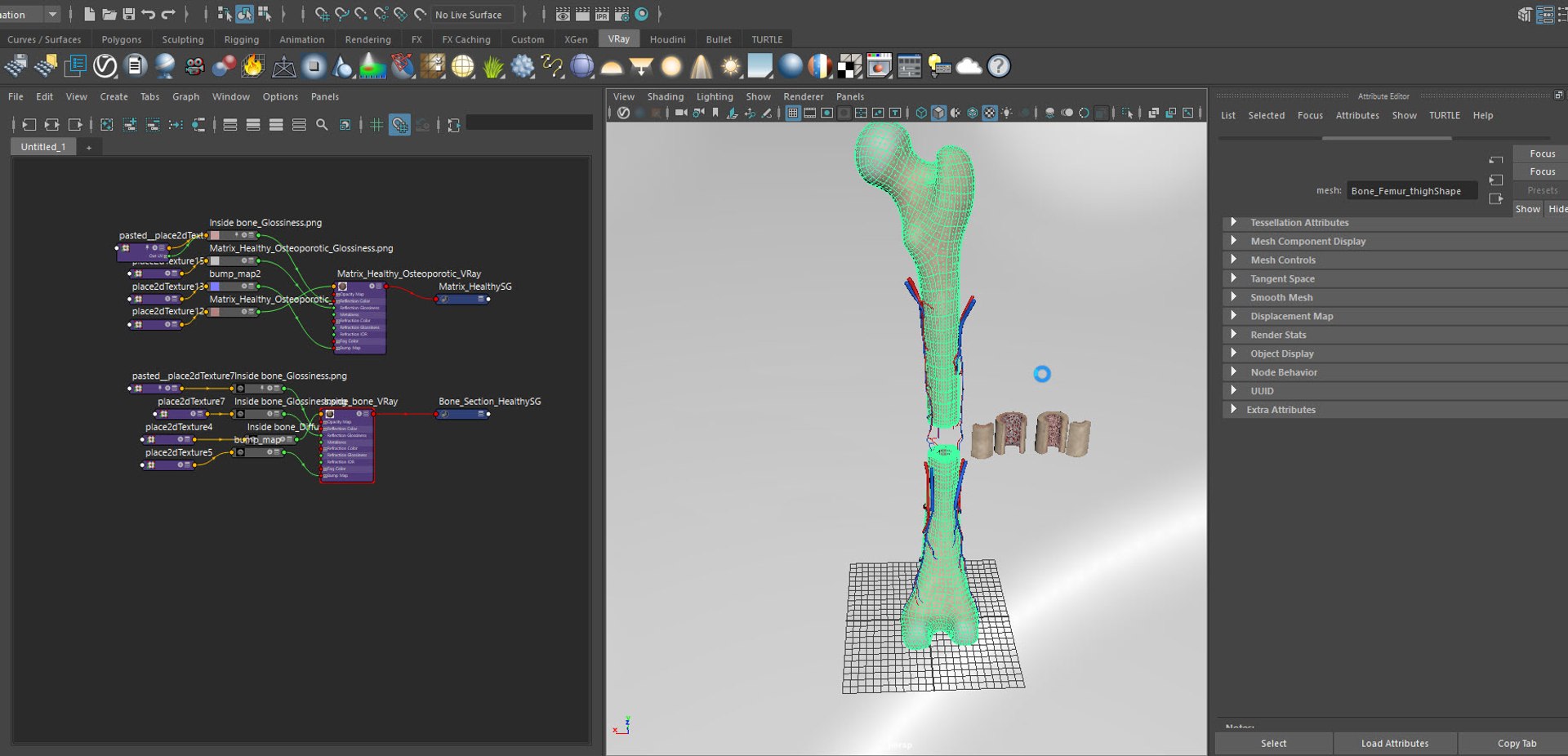
Task: Click the V-Ray checkerboard material icon
Action: coord(849,66)
